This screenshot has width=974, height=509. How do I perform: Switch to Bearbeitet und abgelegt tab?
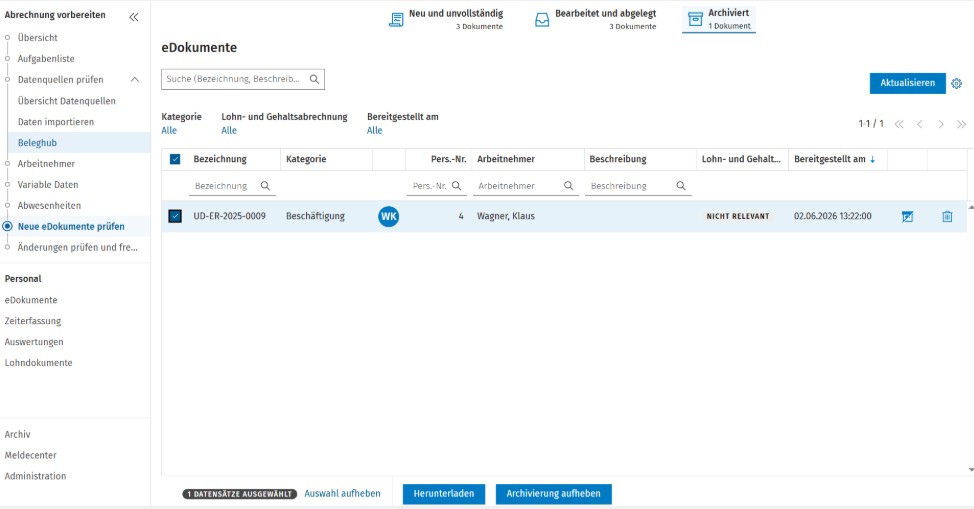tap(596, 19)
